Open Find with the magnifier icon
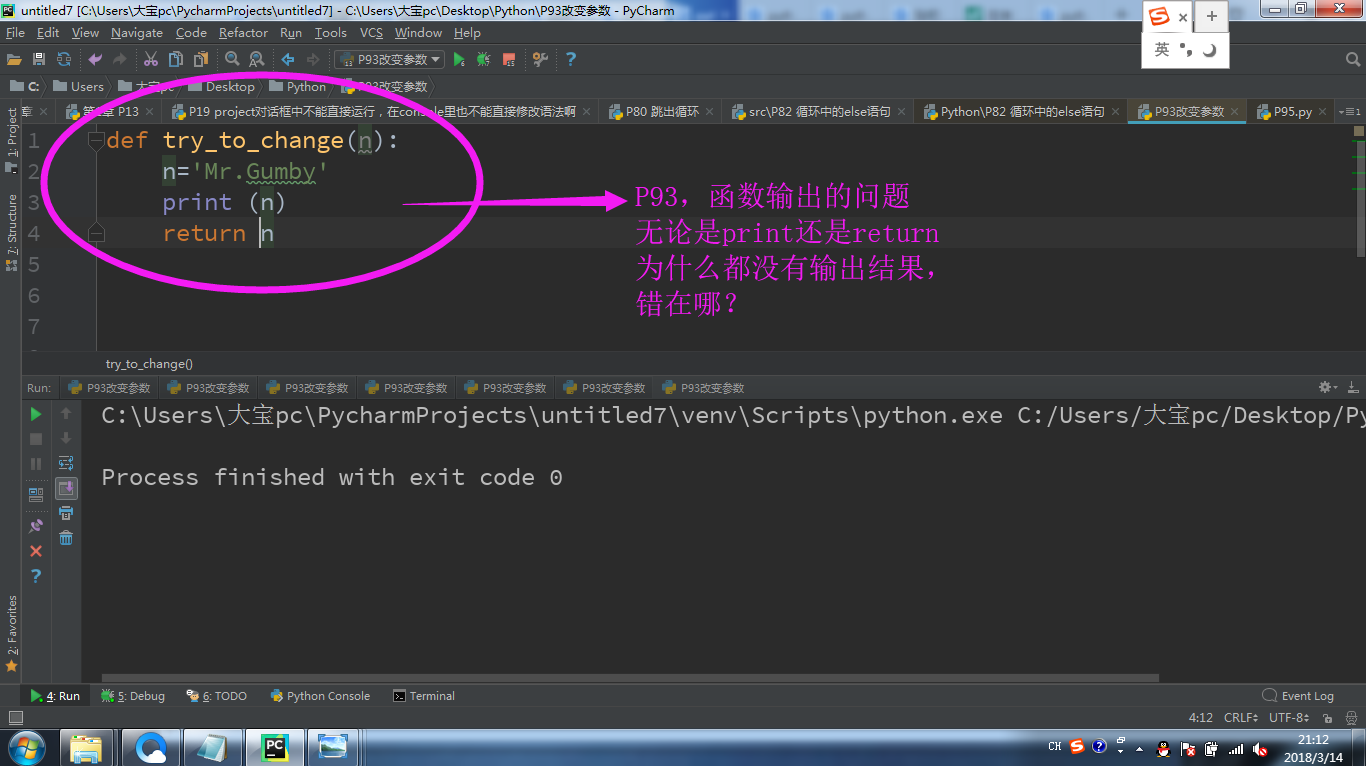Viewport: 1366px width, 766px height. click(x=232, y=60)
